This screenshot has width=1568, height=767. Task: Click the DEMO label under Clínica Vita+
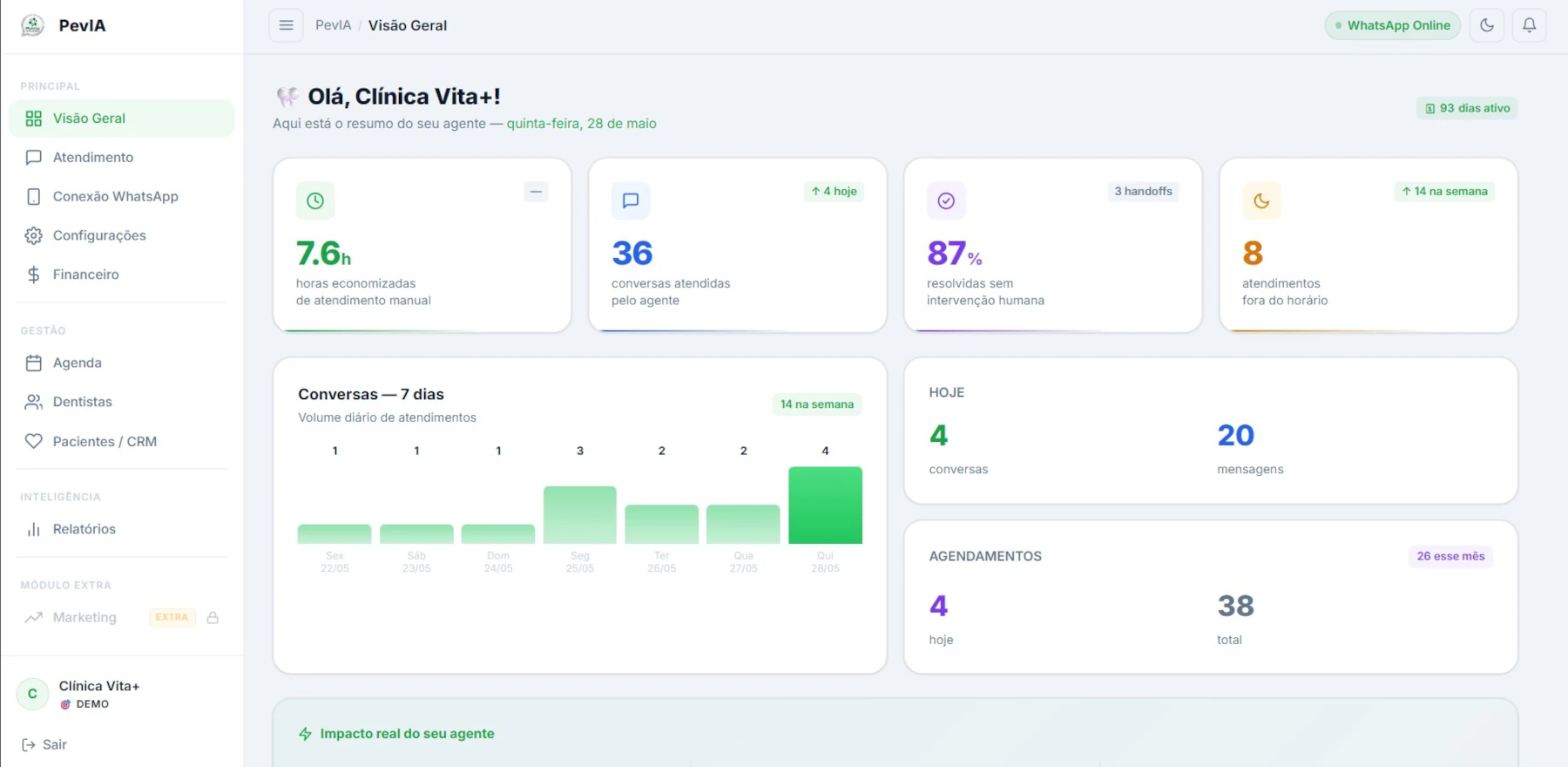[92, 704]
